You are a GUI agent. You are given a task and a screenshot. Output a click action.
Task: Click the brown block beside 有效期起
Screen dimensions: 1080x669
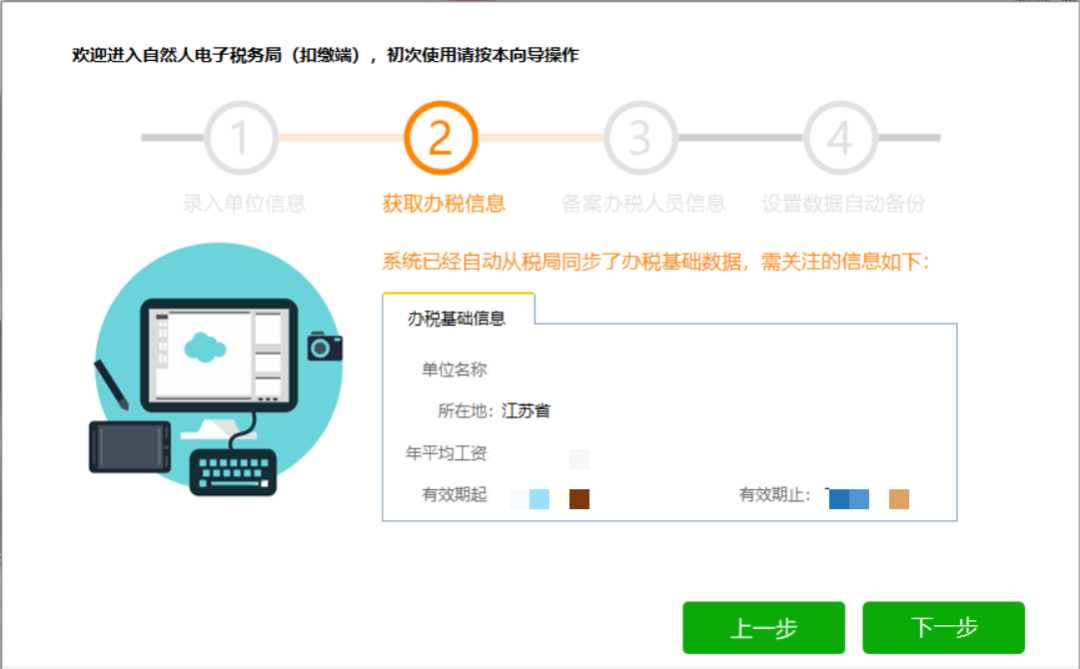[579, 499]
